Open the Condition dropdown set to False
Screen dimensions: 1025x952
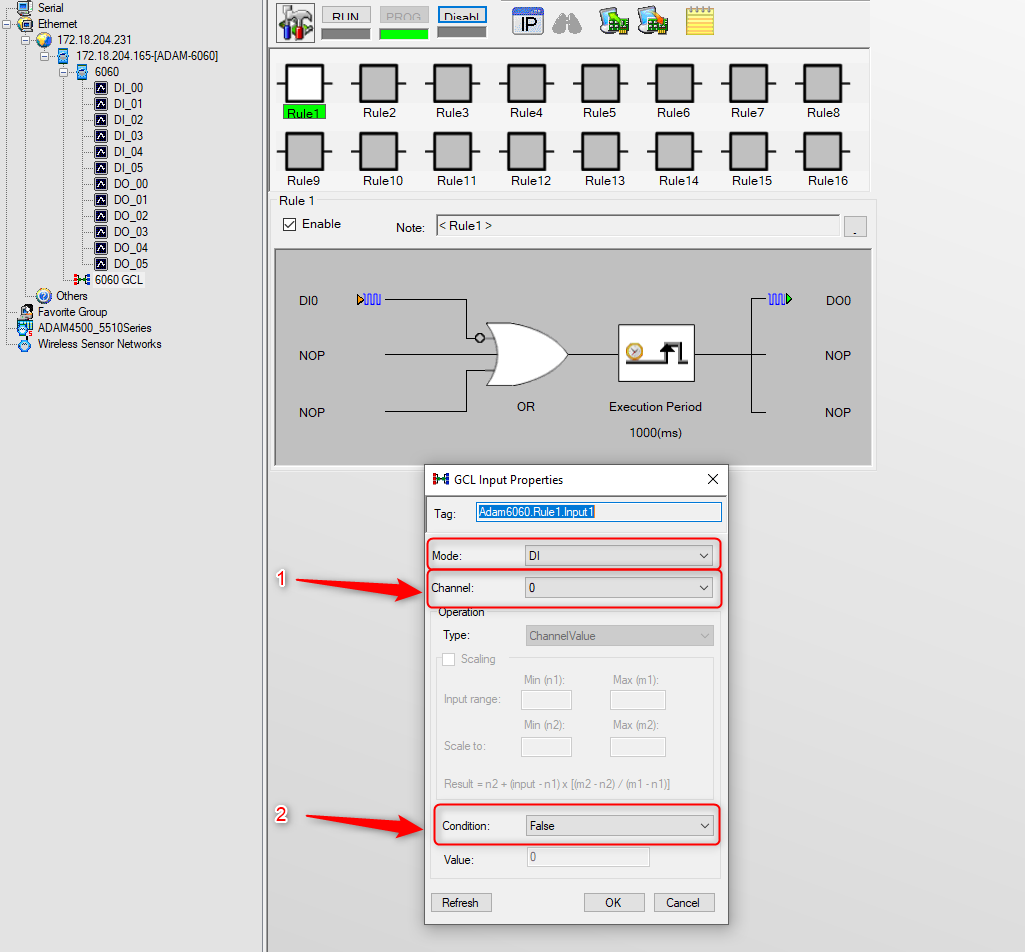619,826
